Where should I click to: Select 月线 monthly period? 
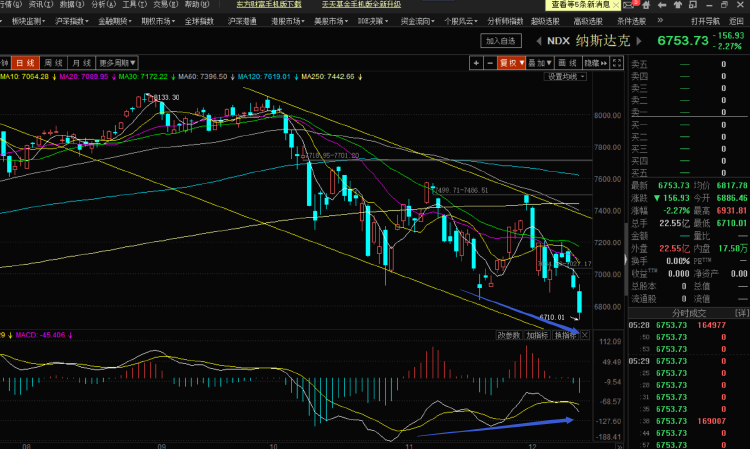point(81,63)
